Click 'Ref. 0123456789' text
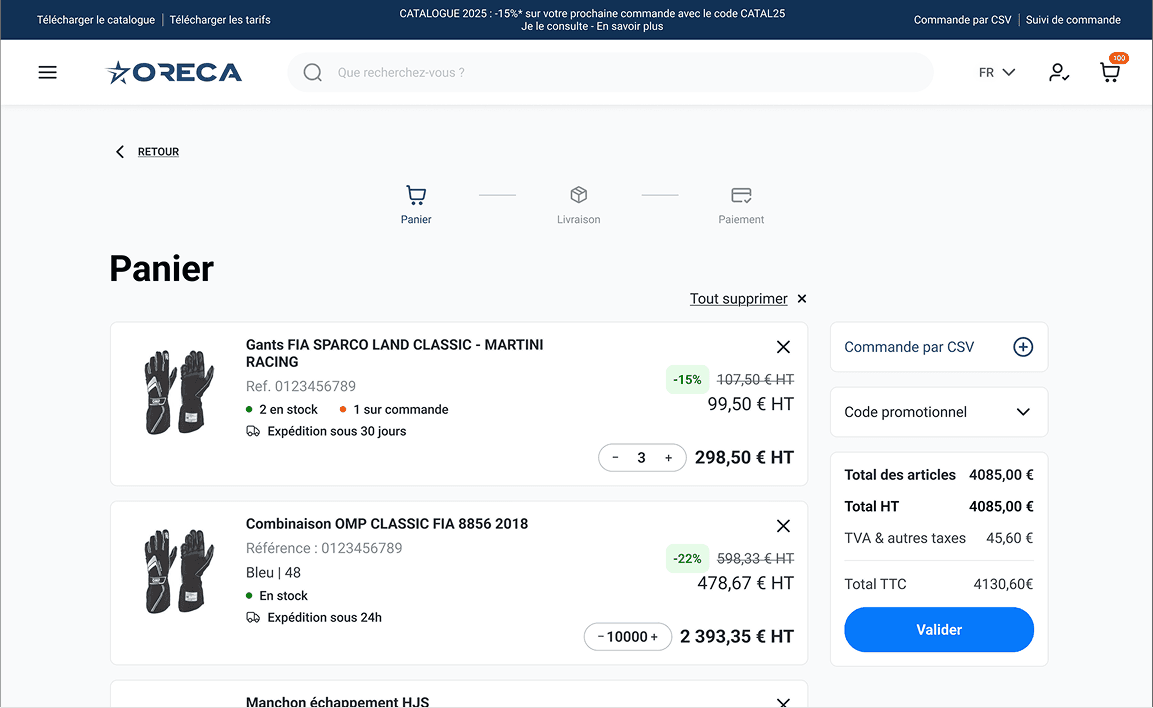 tap(301, 386)
